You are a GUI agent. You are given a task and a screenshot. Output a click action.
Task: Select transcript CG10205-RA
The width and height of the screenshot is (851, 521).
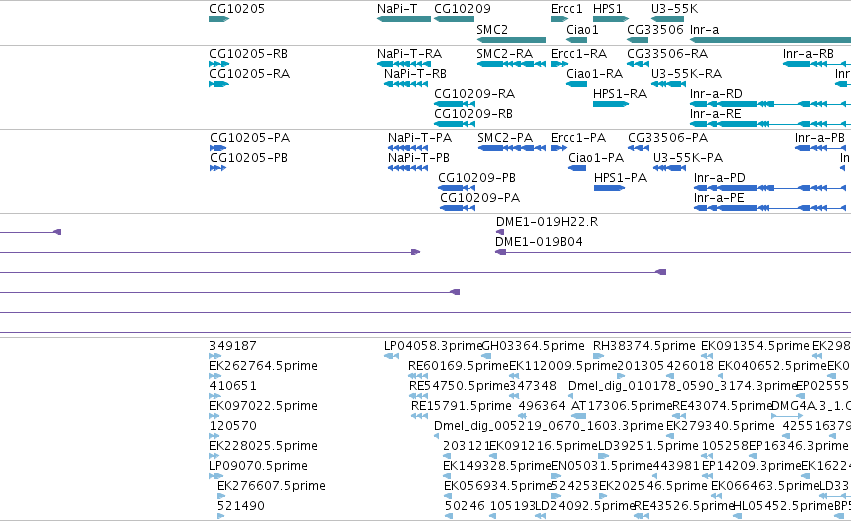219,84
